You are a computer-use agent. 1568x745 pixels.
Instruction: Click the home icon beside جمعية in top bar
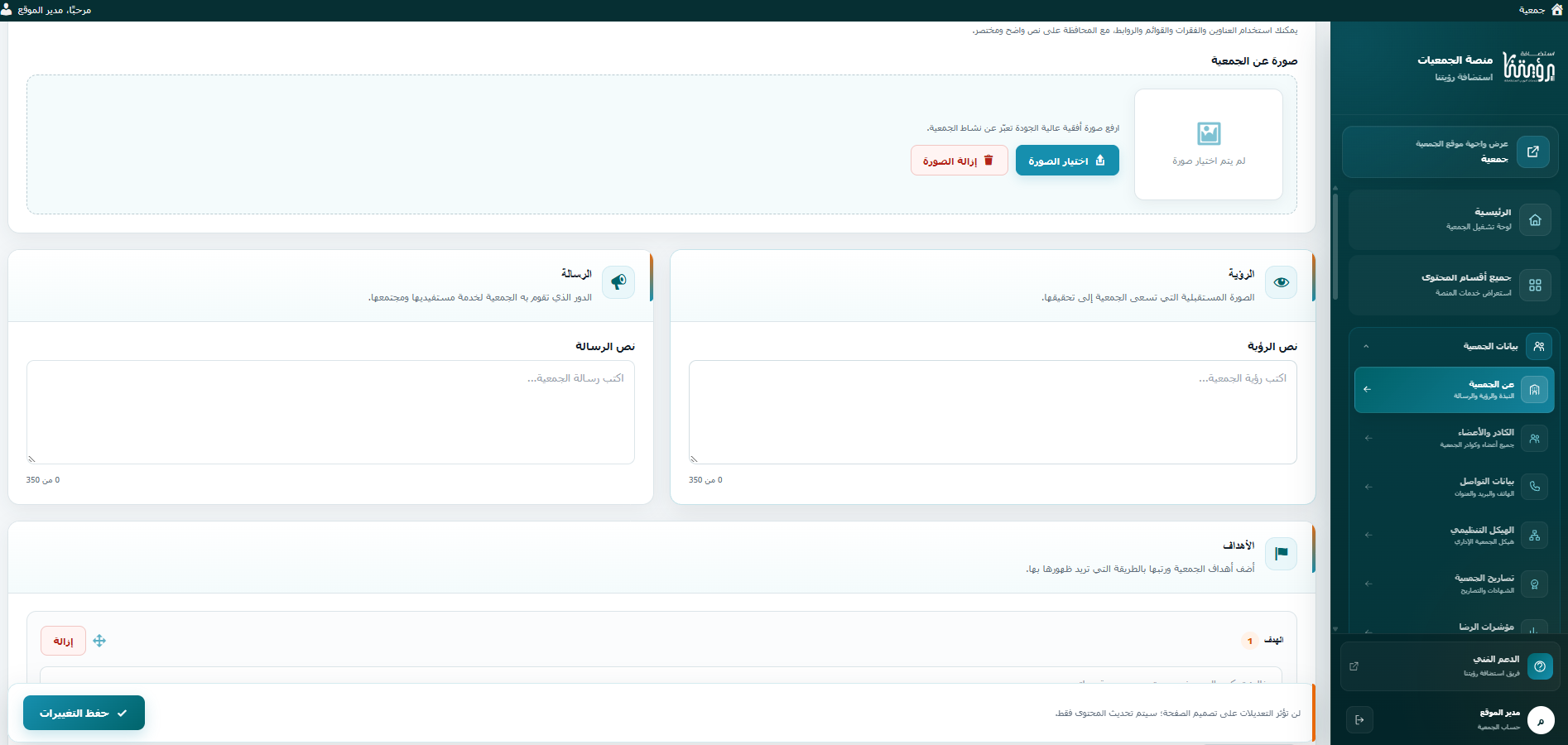pyautogui.click(x=1556, y=9)
